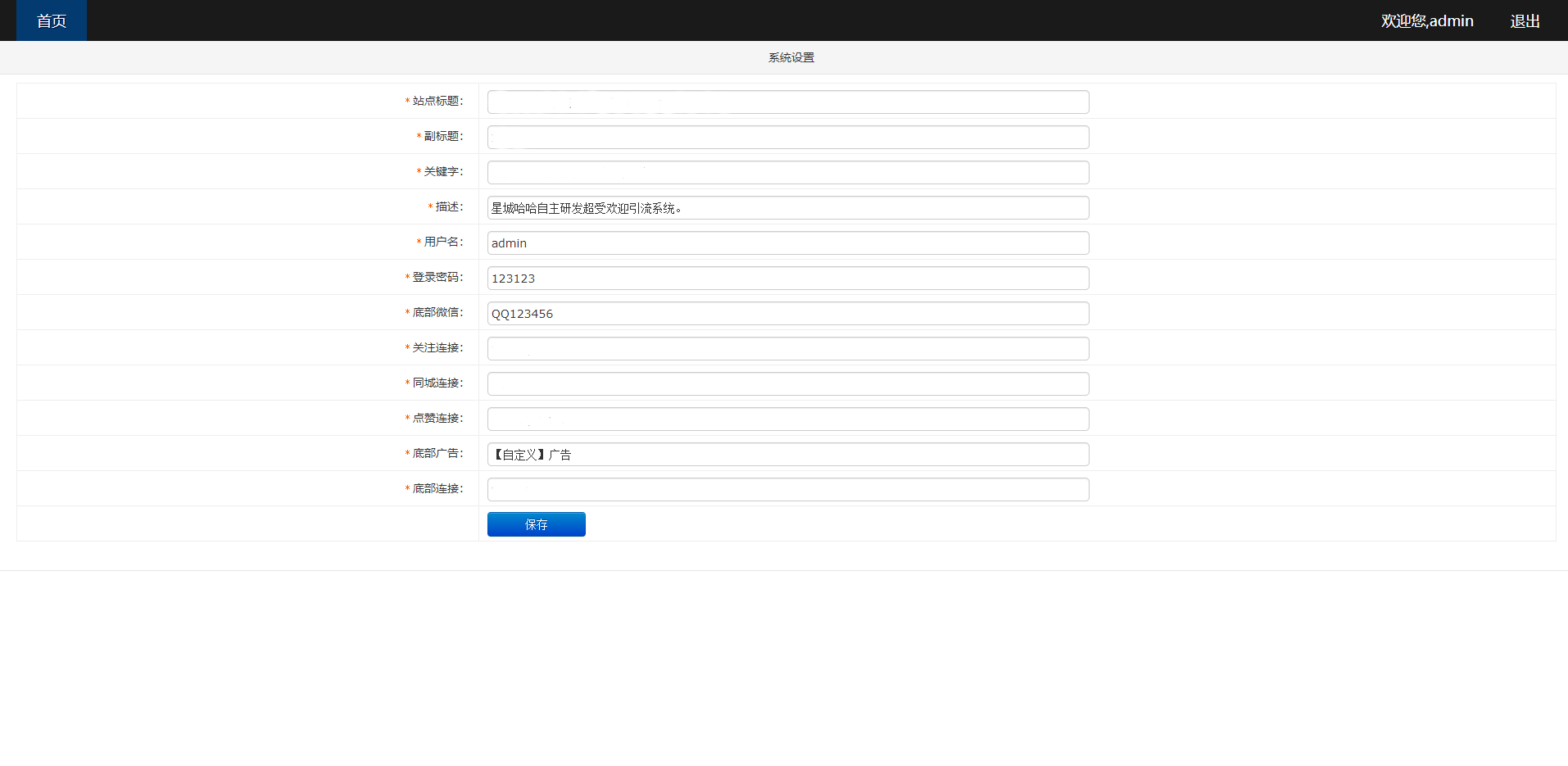Click the 登录密码 field showing 123123

coord(787,279)
